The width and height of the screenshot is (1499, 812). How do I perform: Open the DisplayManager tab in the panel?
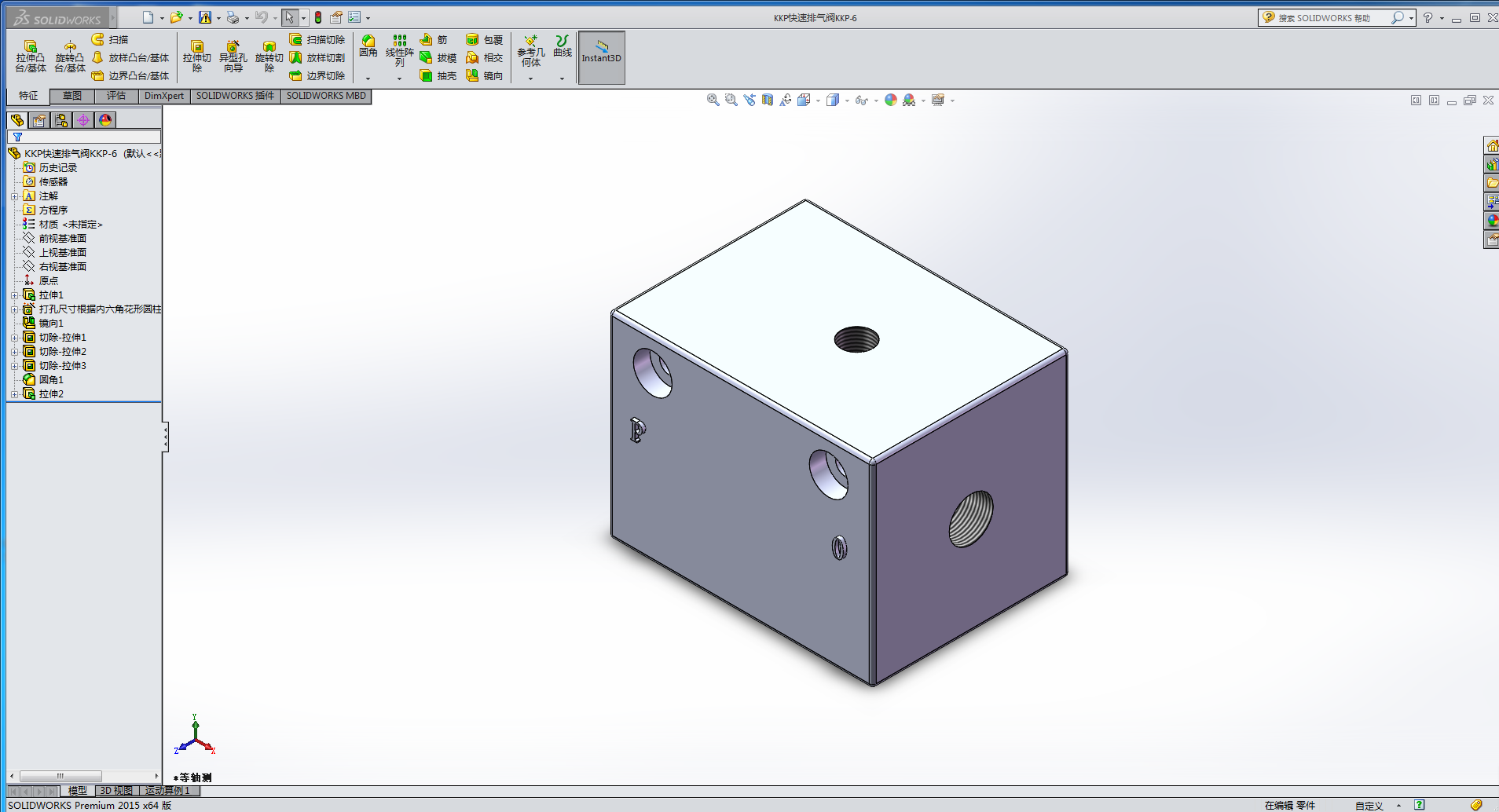click(x=105, y=120)
